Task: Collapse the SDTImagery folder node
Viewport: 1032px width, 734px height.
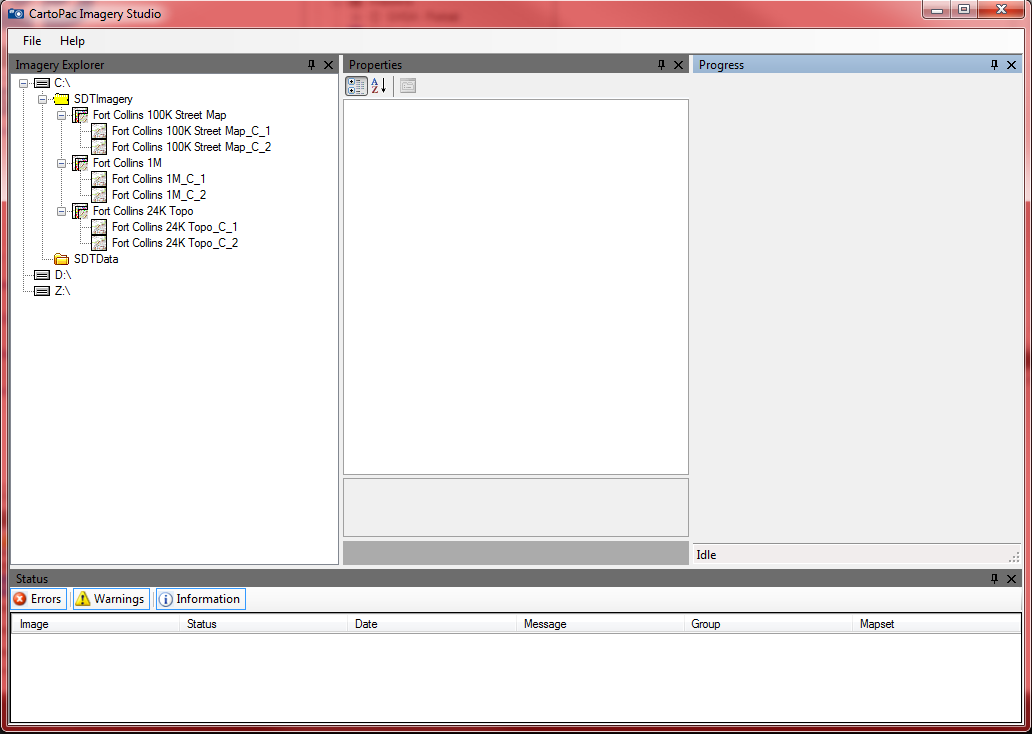Action: click(43, 99)
